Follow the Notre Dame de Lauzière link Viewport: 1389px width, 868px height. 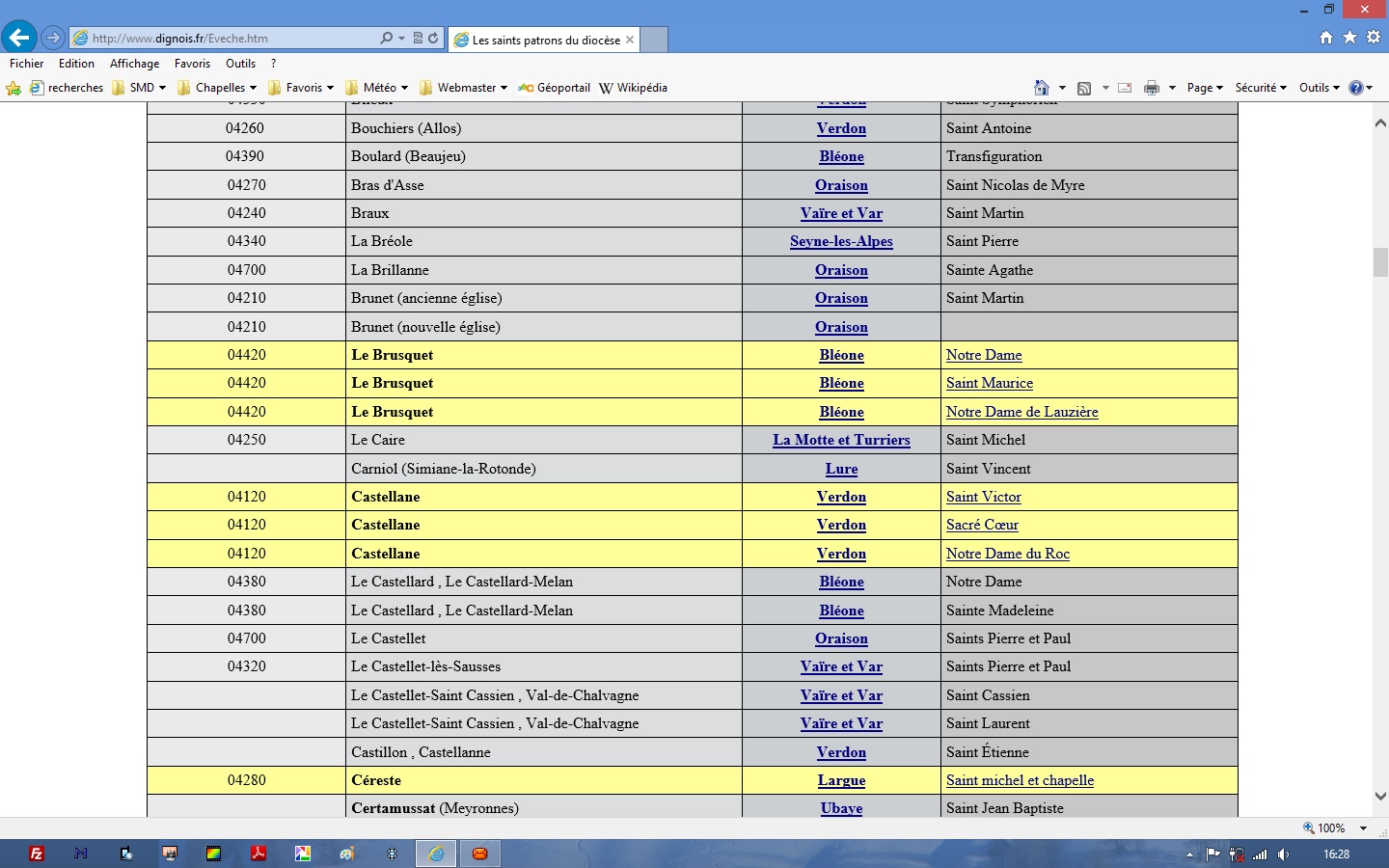(1021, 412)
